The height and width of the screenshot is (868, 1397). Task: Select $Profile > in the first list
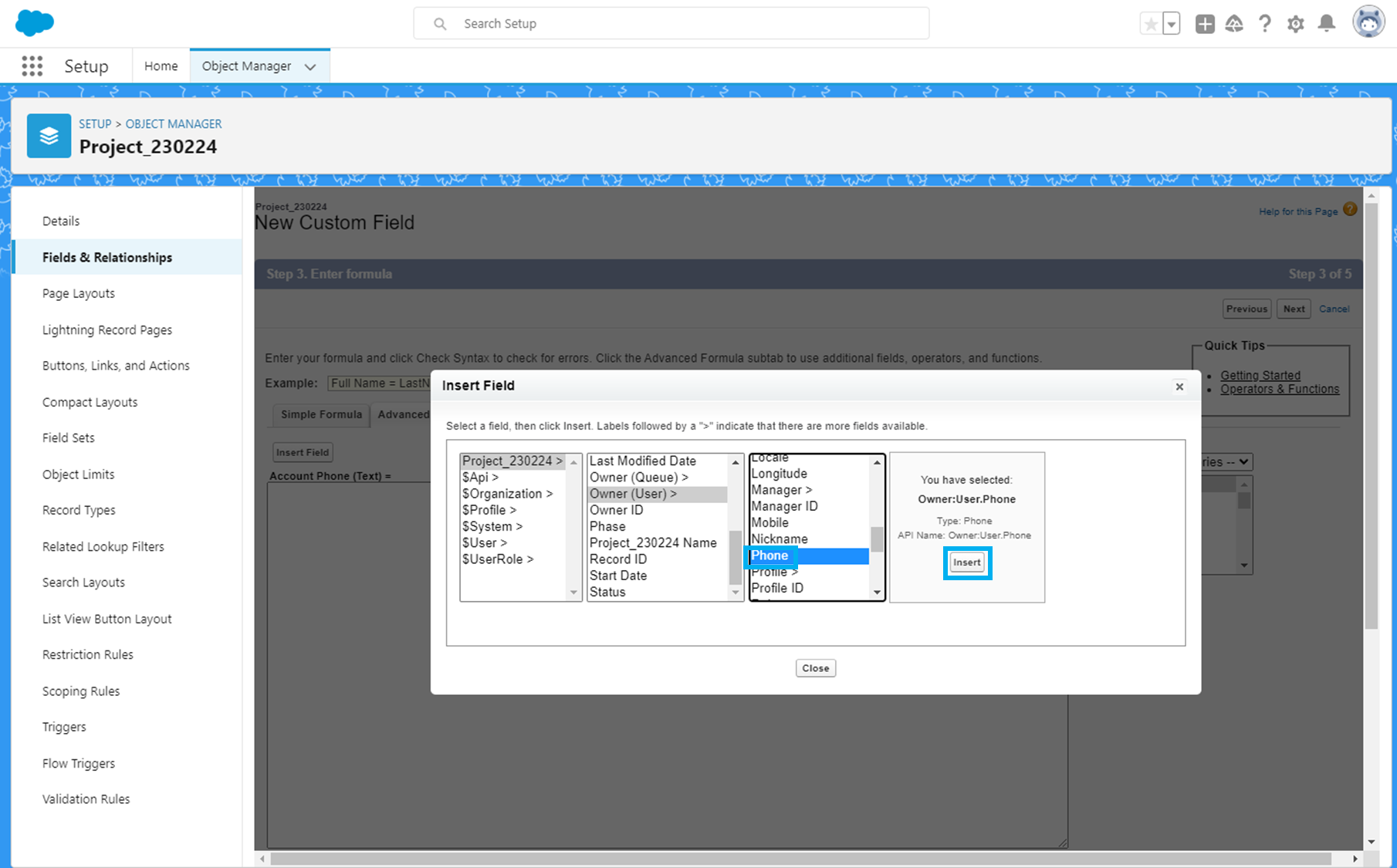513,510
